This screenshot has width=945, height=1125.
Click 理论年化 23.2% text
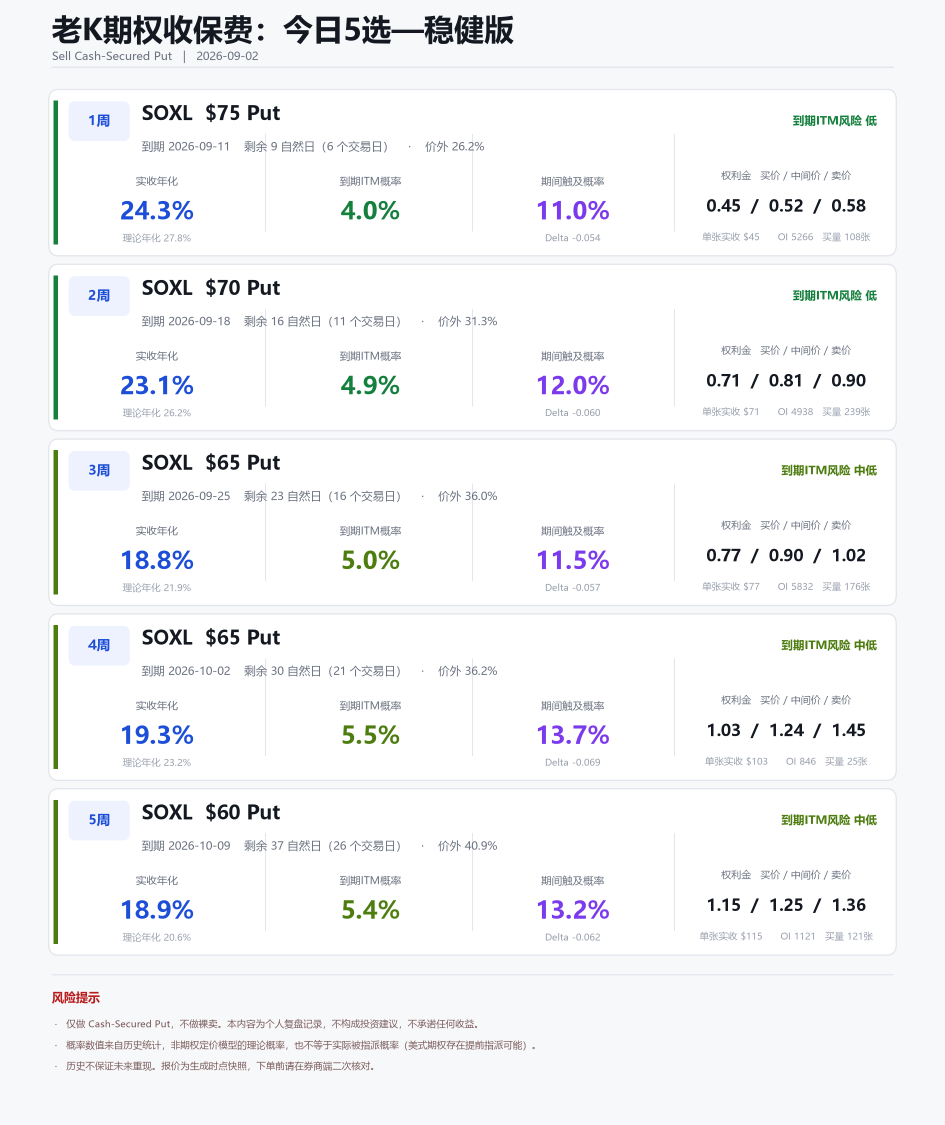[x=156, y=763]
